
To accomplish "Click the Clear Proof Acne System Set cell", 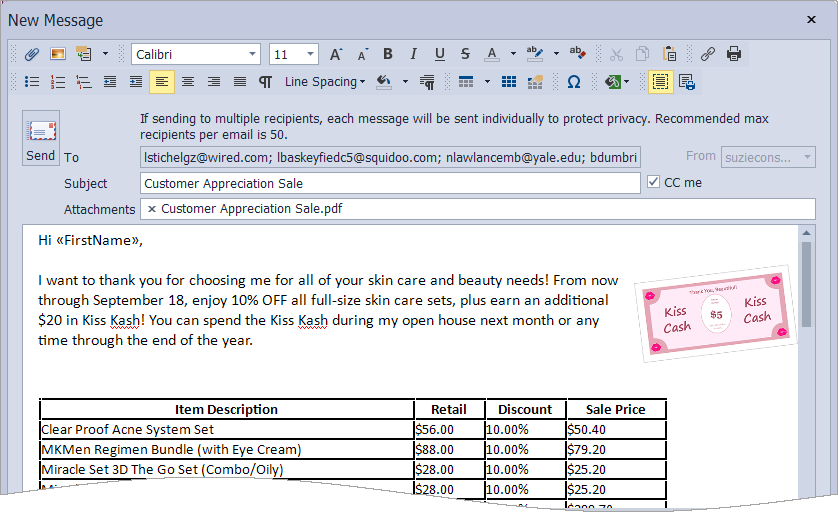I will click(x=227, y=430).
